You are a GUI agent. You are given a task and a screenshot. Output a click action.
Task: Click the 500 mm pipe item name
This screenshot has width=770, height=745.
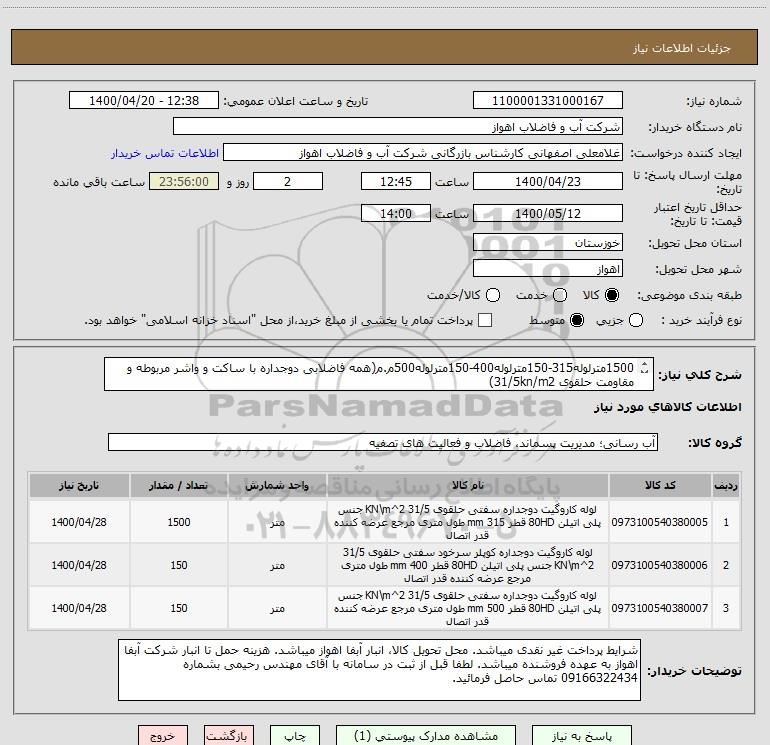point(468,608)
